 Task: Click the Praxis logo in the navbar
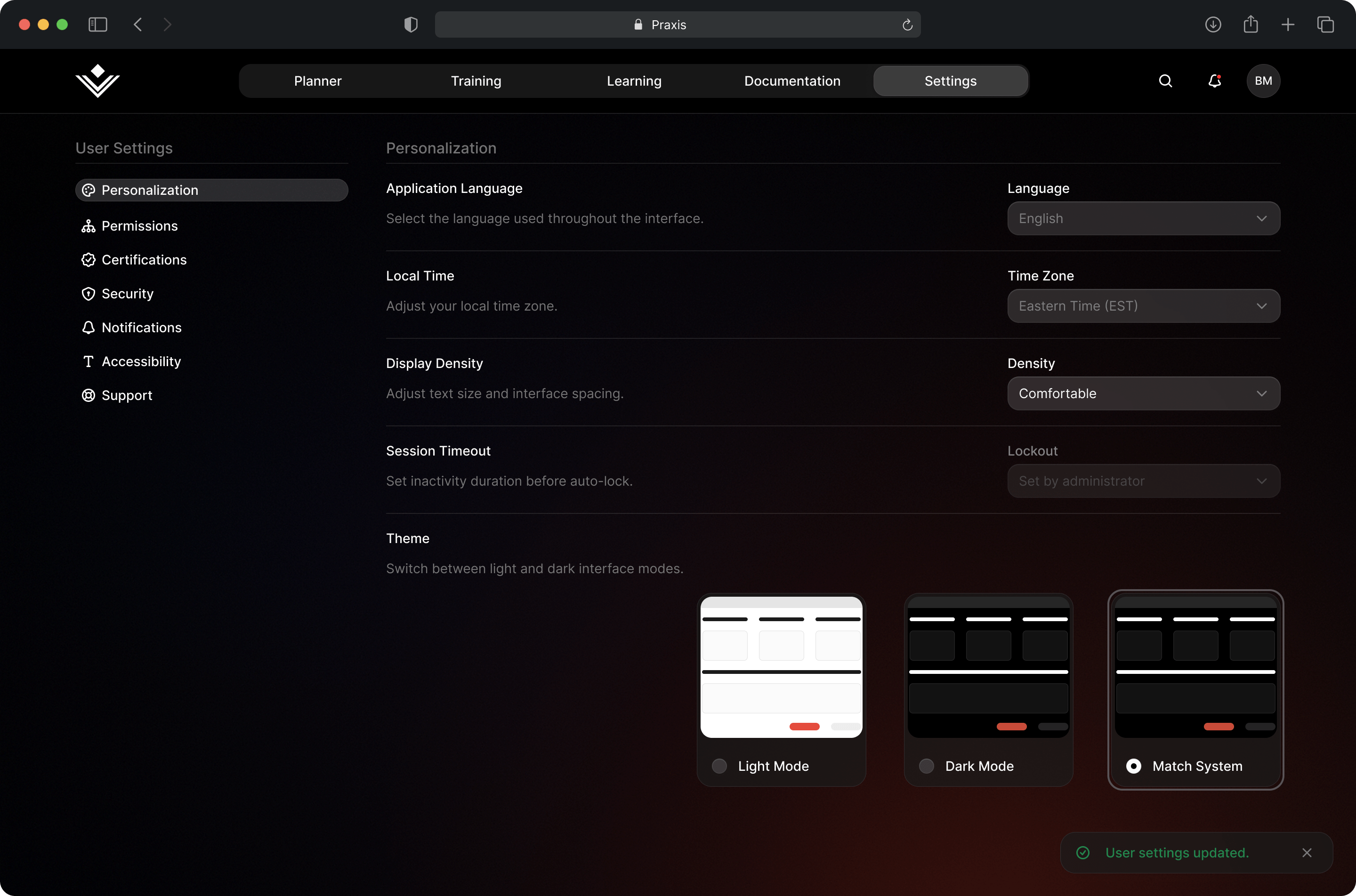[97, 80]
